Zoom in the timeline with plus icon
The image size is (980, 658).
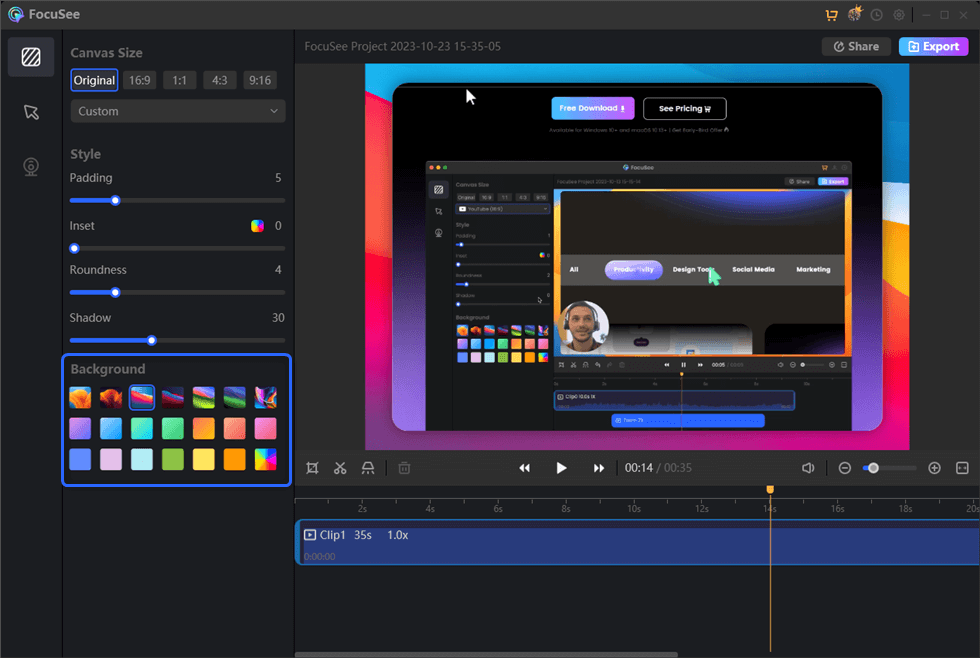coord(934,468)
